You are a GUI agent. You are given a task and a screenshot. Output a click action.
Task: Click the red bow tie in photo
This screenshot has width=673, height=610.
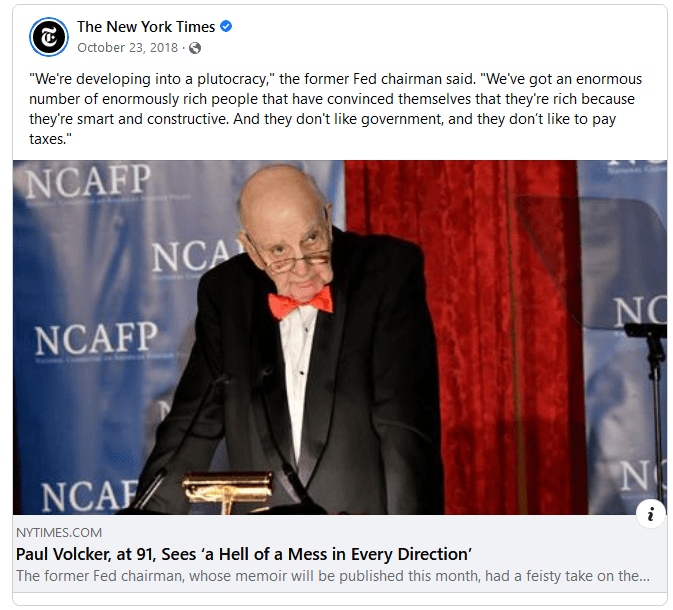click(300, 303)
